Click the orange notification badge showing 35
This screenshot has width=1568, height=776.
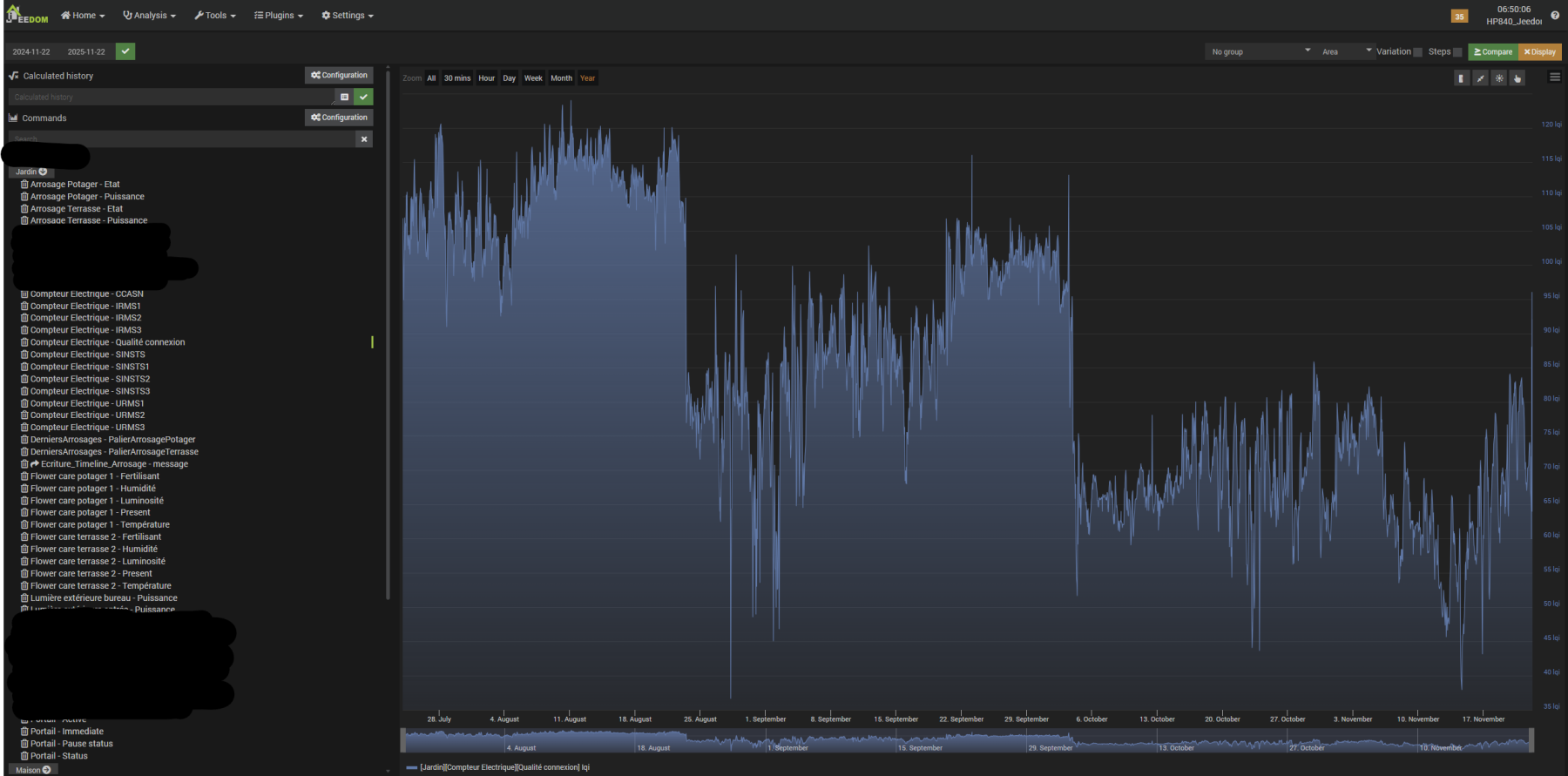coord(1459,17)
